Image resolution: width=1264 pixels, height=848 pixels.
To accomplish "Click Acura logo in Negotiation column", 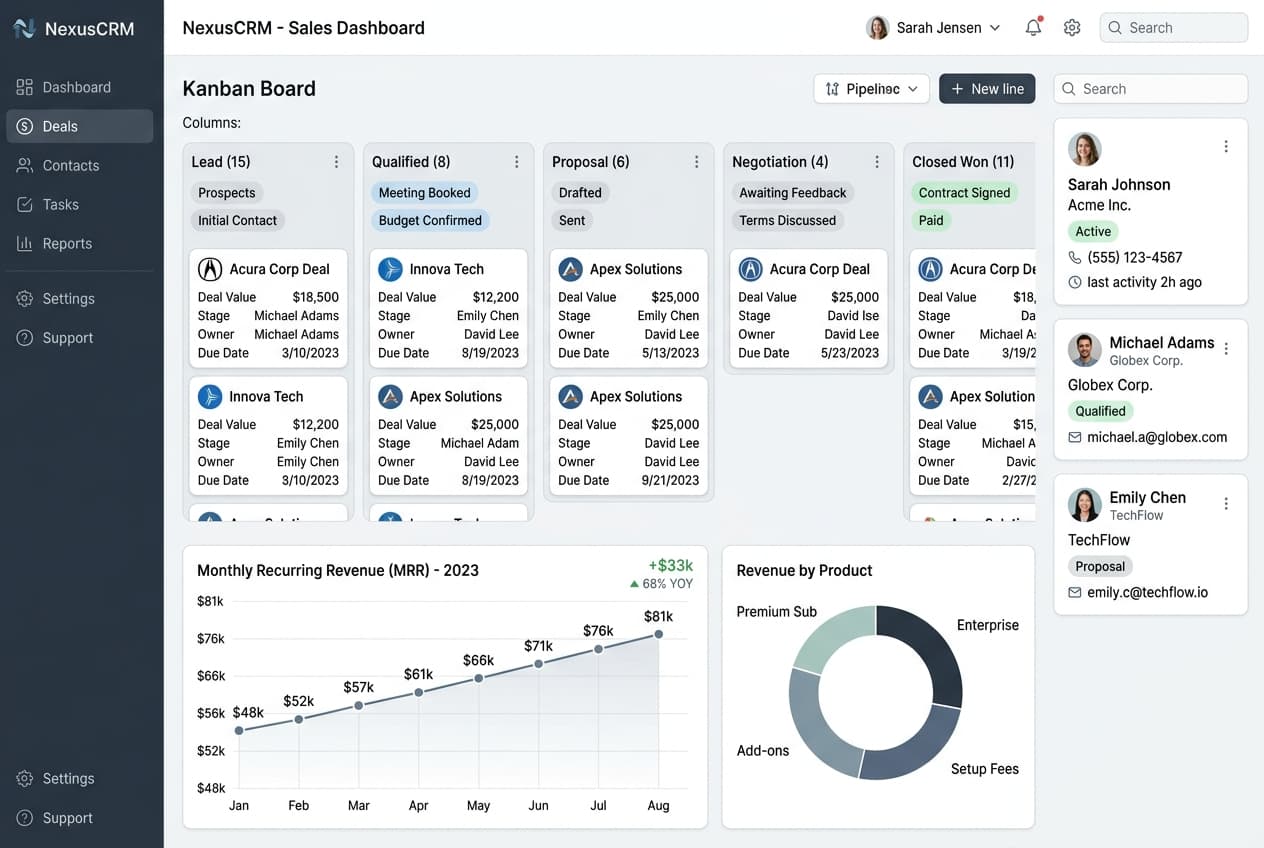I will [750, 269].
